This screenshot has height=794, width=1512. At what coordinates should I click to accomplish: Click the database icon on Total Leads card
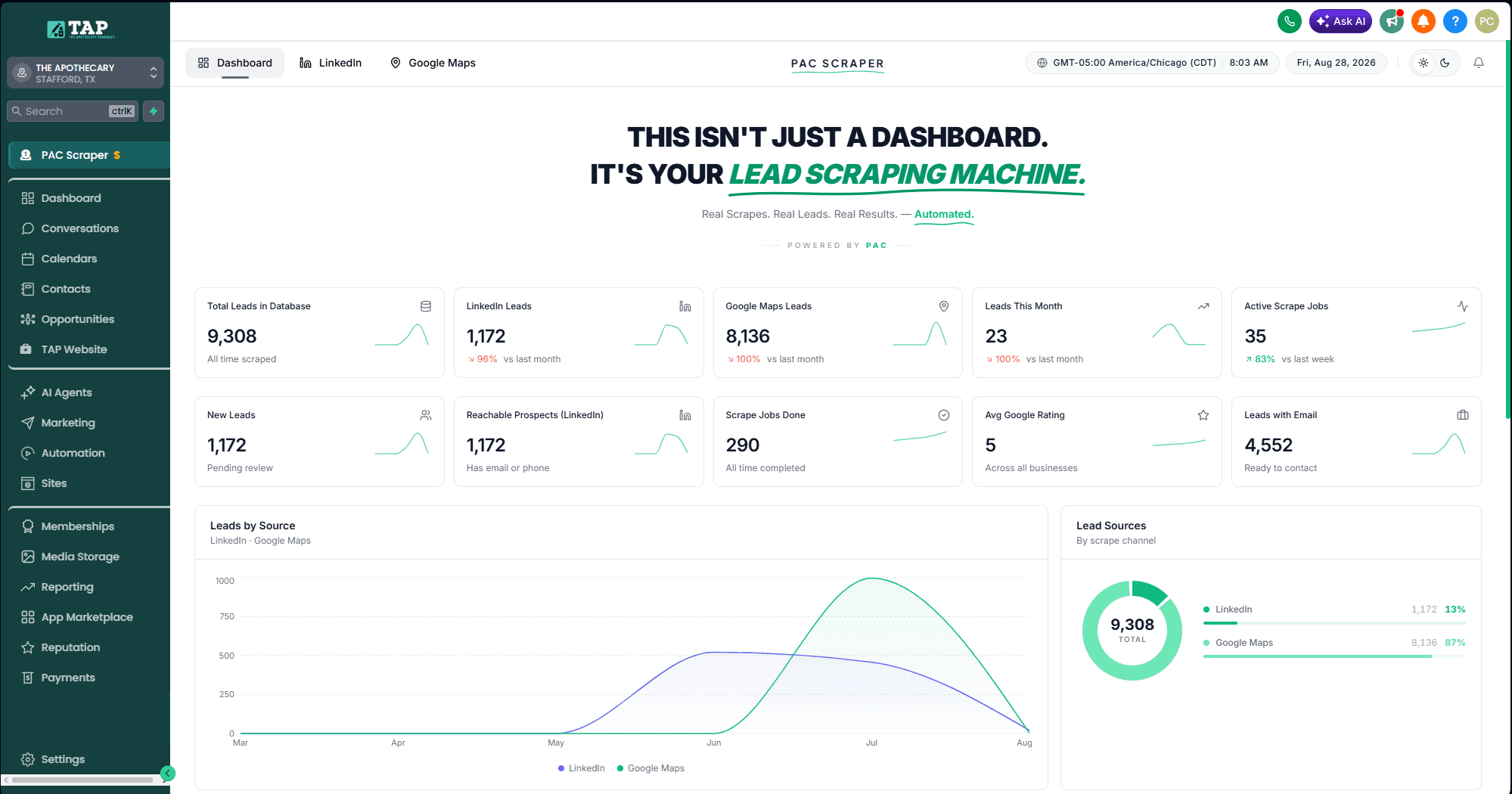tap(426, 306)
